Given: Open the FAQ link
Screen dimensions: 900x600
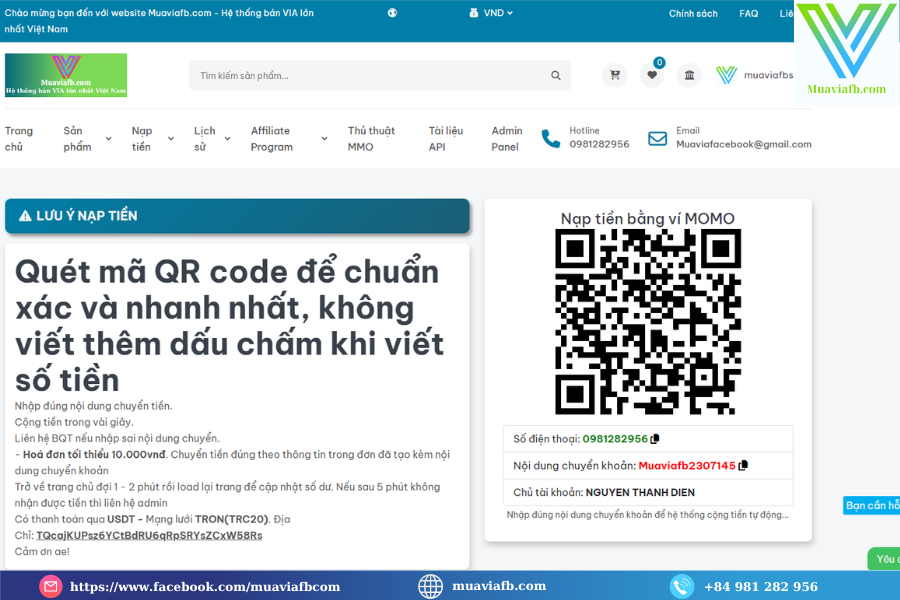Looking at the screenshot, I should (x=748, y=13).
